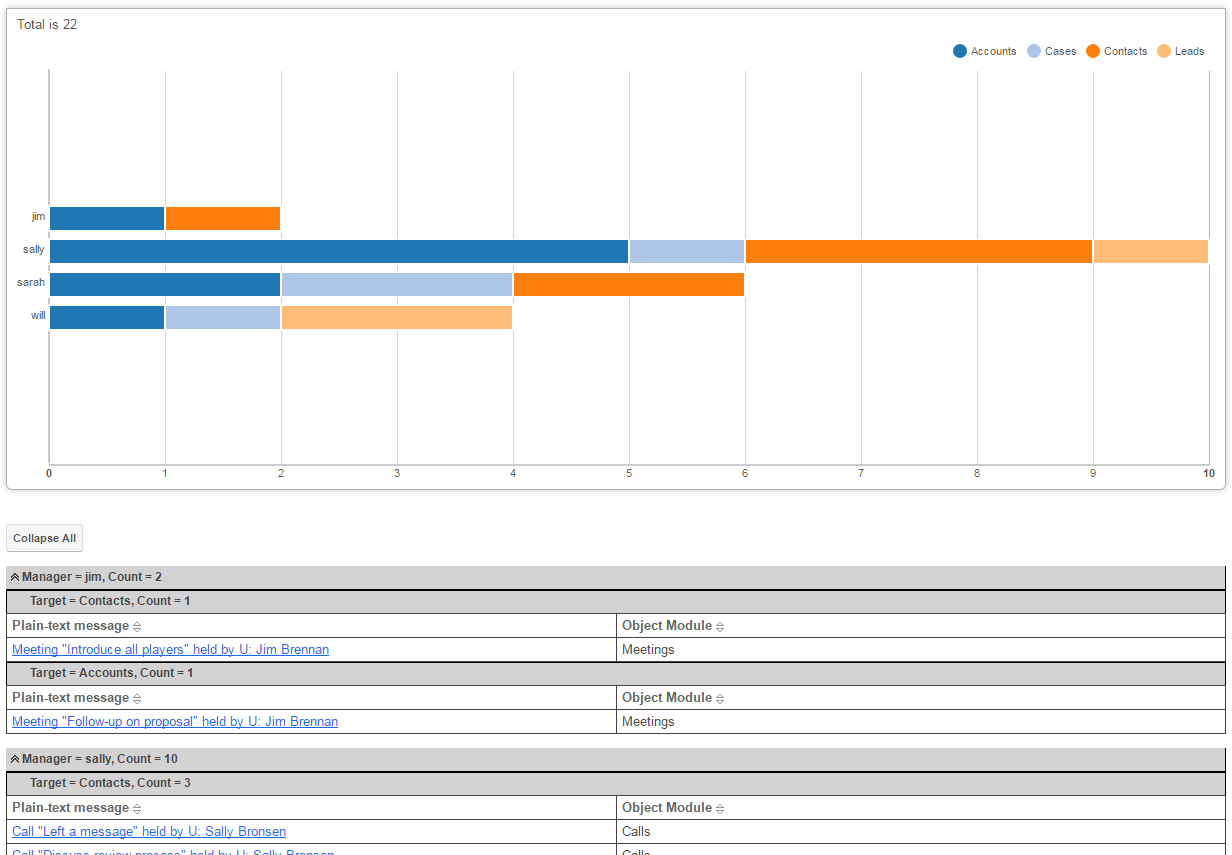The width and height of the screenshot is (1232, 855).
Task: Click the sarah axis label
Action: click(x=31, y=282)
